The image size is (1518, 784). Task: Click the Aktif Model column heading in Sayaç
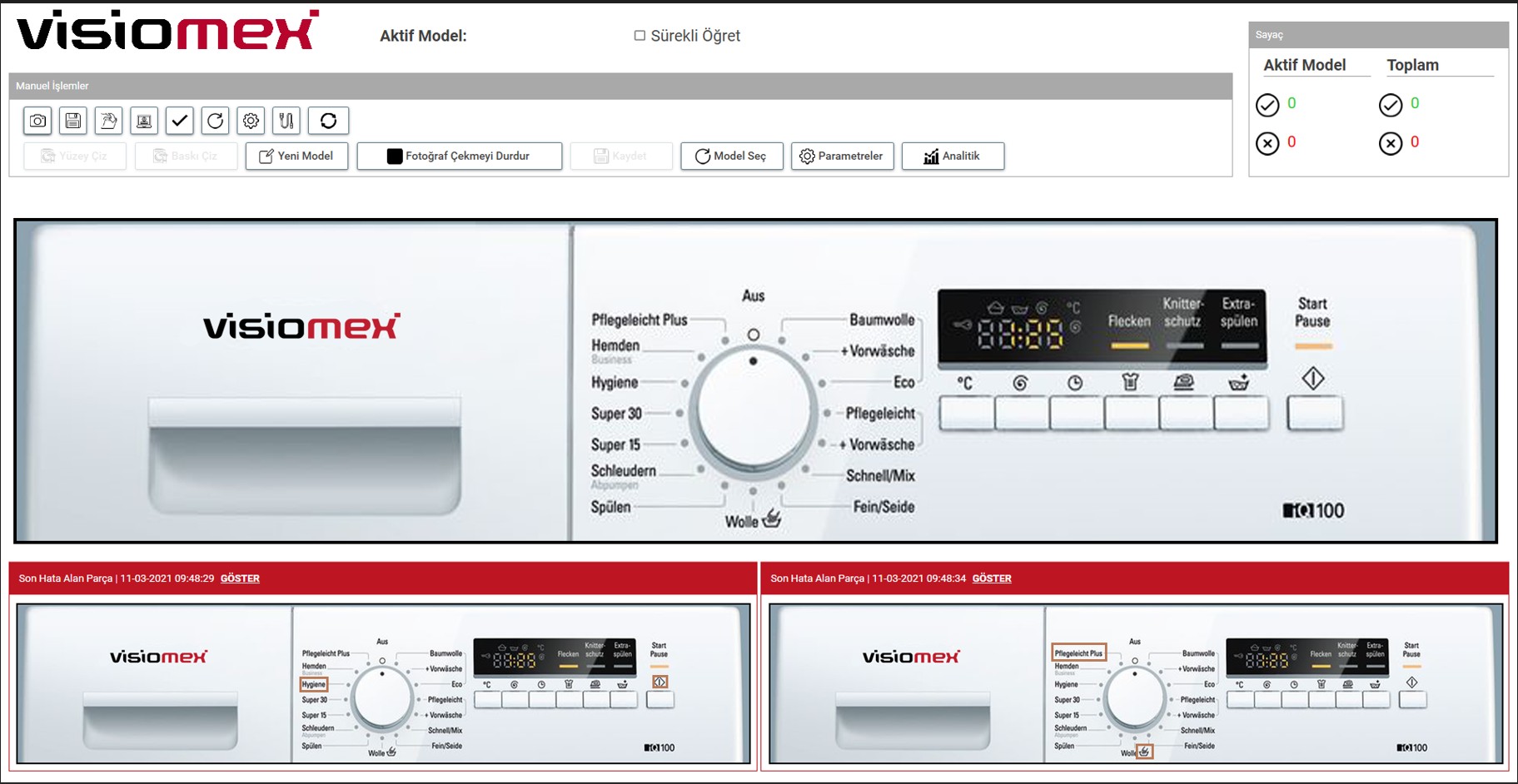[x=1304, y=65]
